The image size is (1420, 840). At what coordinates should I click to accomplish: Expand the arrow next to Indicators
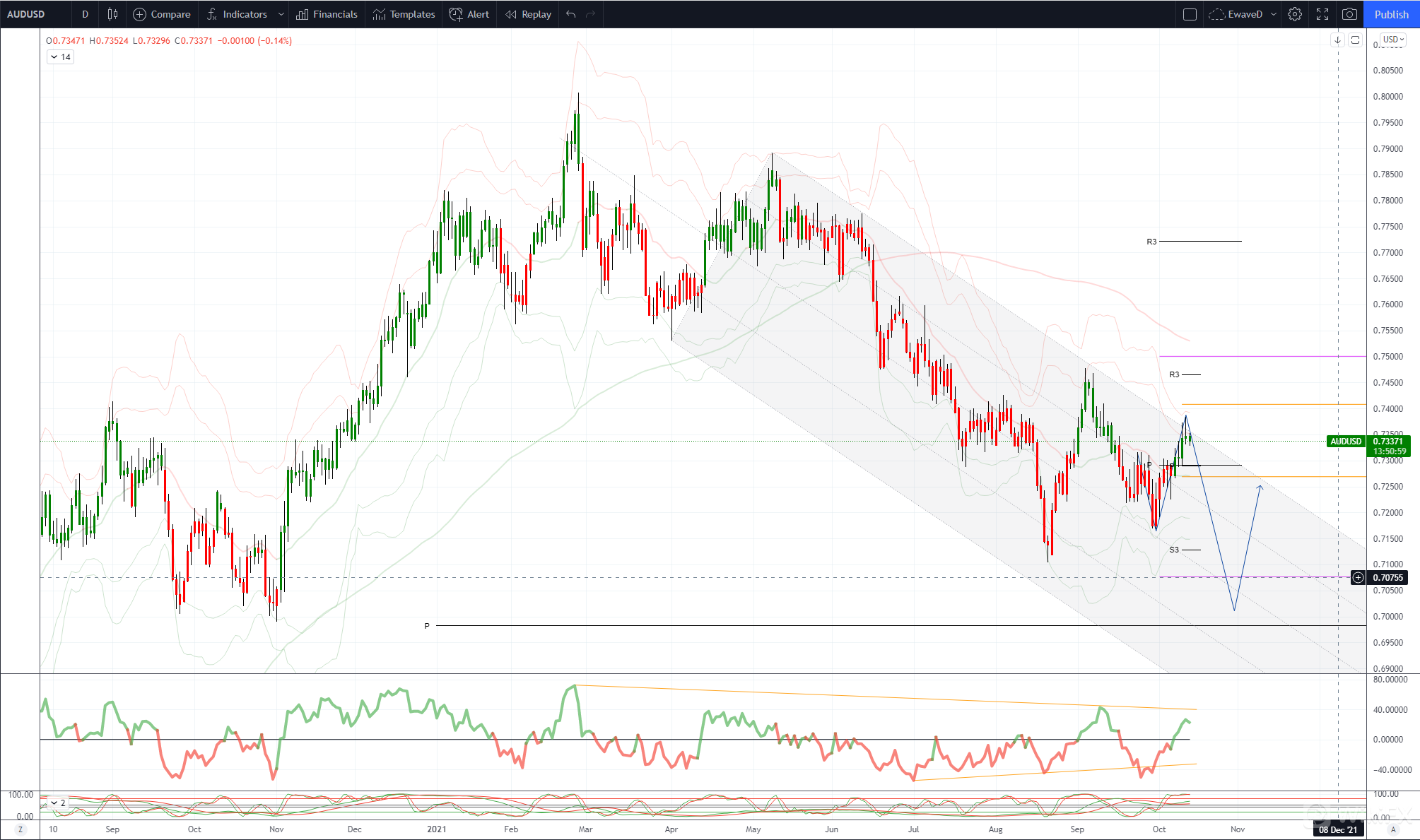pyautogui.click(x=281, y=14)
